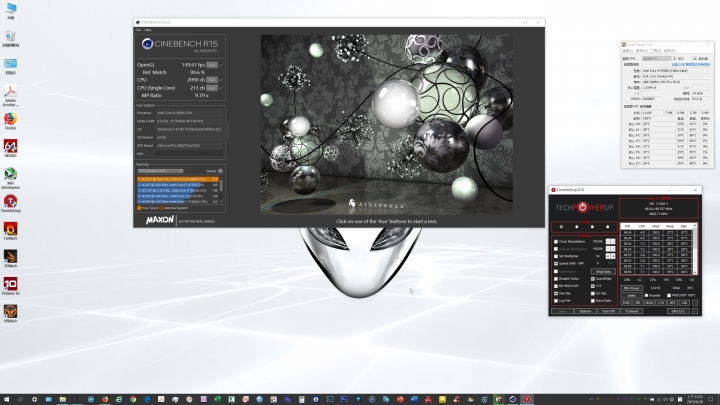Expand Cinebench ranking Details arrow
The width and height of the screenshot is (720, 405).
click(220, 171)
